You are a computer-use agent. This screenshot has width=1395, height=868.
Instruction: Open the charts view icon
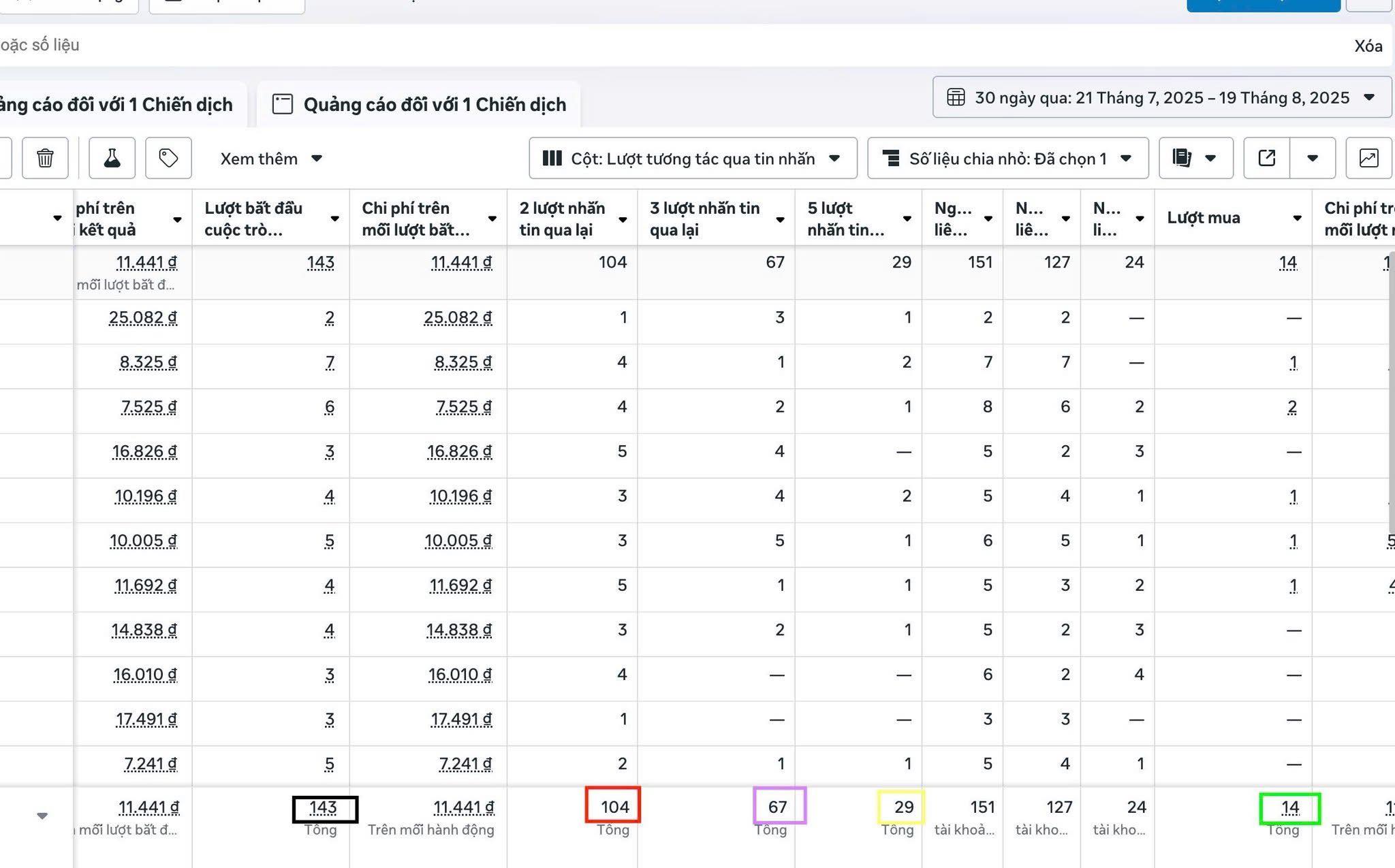click(x=1368, y=159)
